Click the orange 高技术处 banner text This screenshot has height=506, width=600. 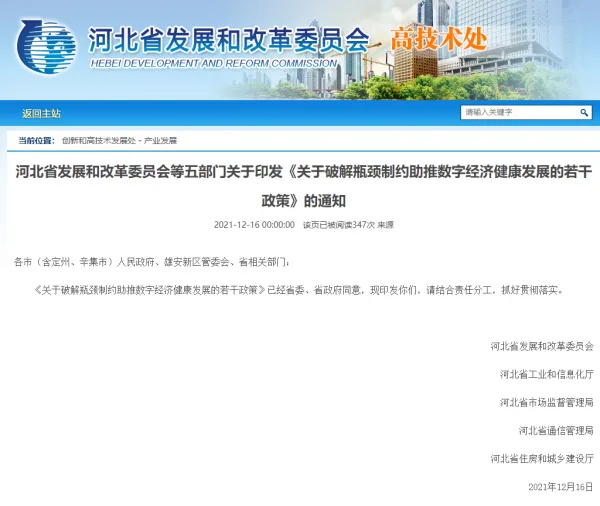[x=439, y=39]
